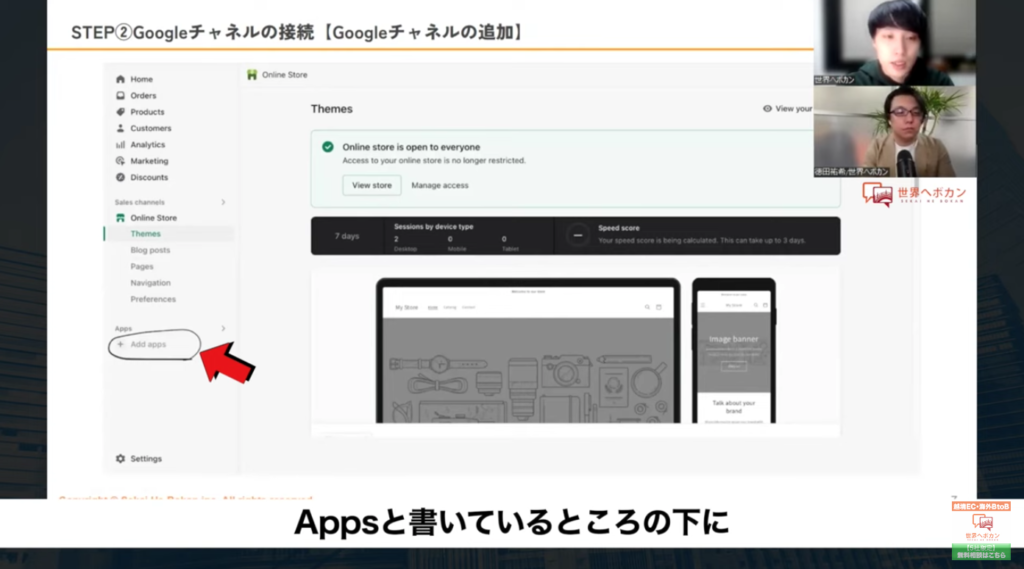Open Discounts in the sidebar
Viewport: 1024px width, 569px height.
[x=149, y=177]
